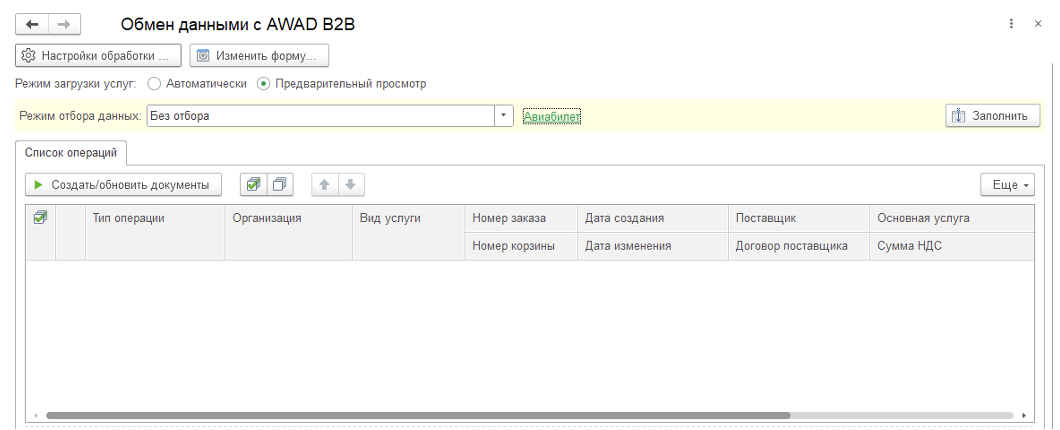
Task: Open the Список операций tab
Action: (x=70, y=153)
